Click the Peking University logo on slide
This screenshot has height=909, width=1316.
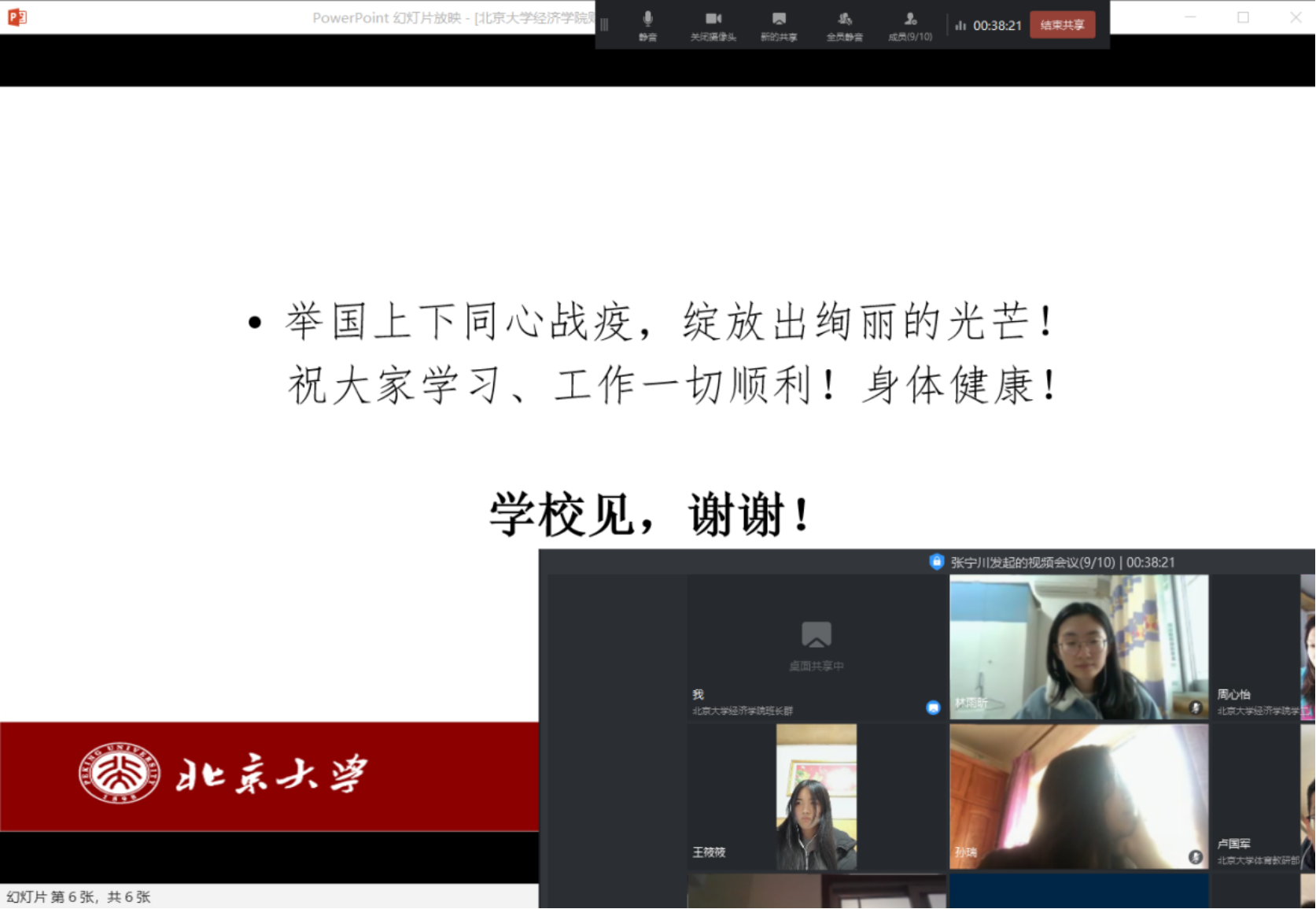pos(120,774)
